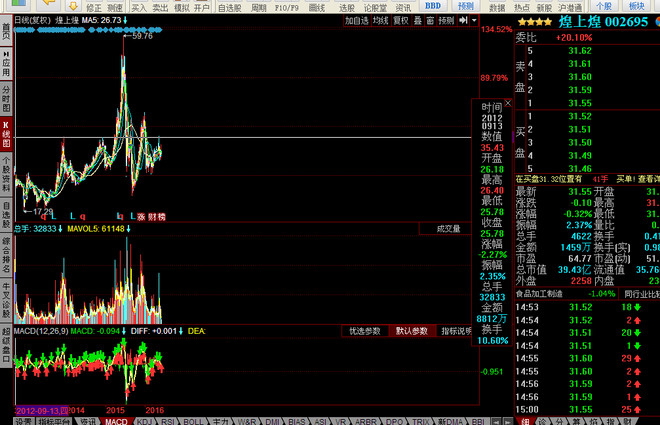Toggle 均线 moving averages display
Viewport: 660px width, 425px height.
(381, 20)
